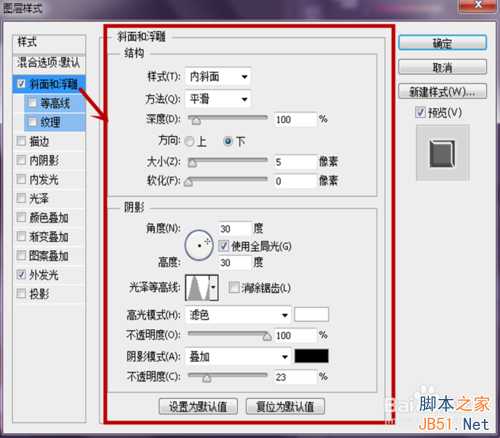Click the 大小 value field showing 5

click(295, 162)
